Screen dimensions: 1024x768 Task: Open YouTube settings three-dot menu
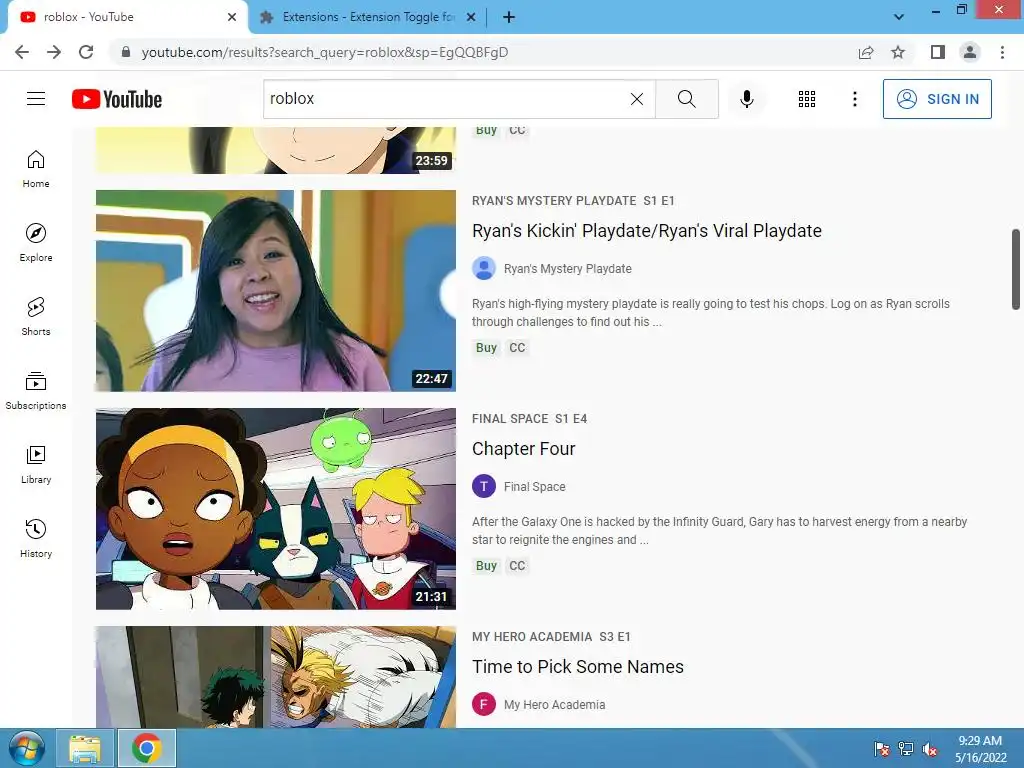[x=854, y=99]
